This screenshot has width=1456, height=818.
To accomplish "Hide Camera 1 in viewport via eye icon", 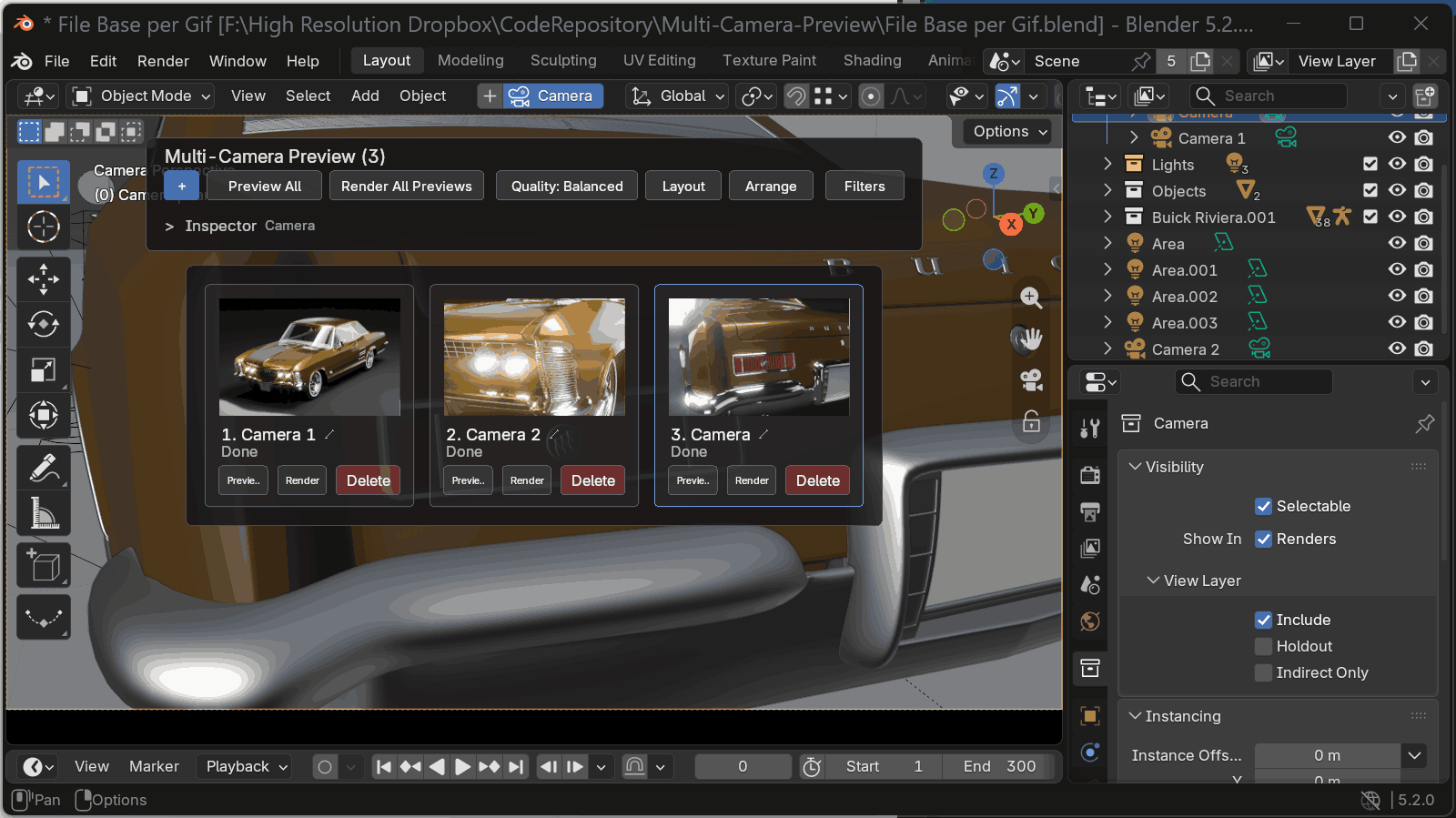I will pyautogui.click(x=1397, y=137).
